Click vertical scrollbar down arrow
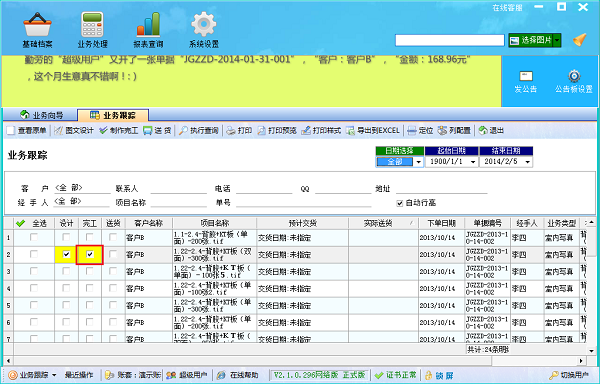Viewport: 600px width, 384px height. [592, 350]
